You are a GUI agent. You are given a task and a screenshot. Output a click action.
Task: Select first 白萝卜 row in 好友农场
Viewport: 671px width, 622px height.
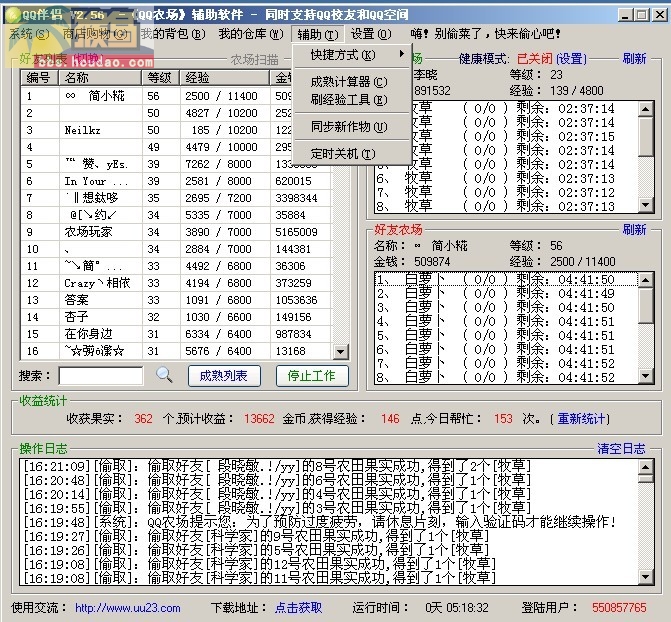coord(506,280)
